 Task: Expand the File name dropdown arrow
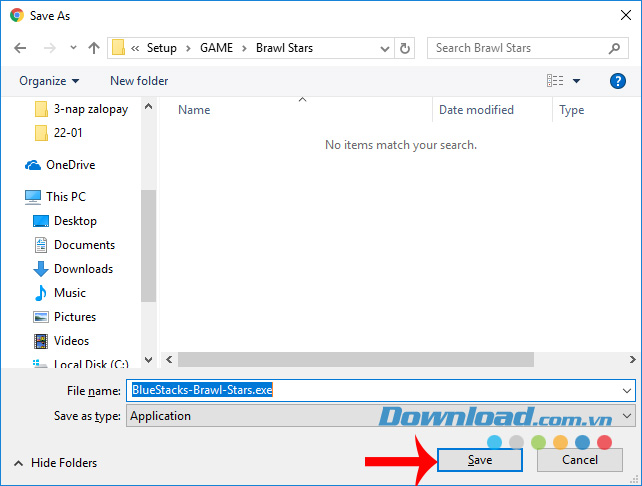pyautogui.click(x=627, y=391)
